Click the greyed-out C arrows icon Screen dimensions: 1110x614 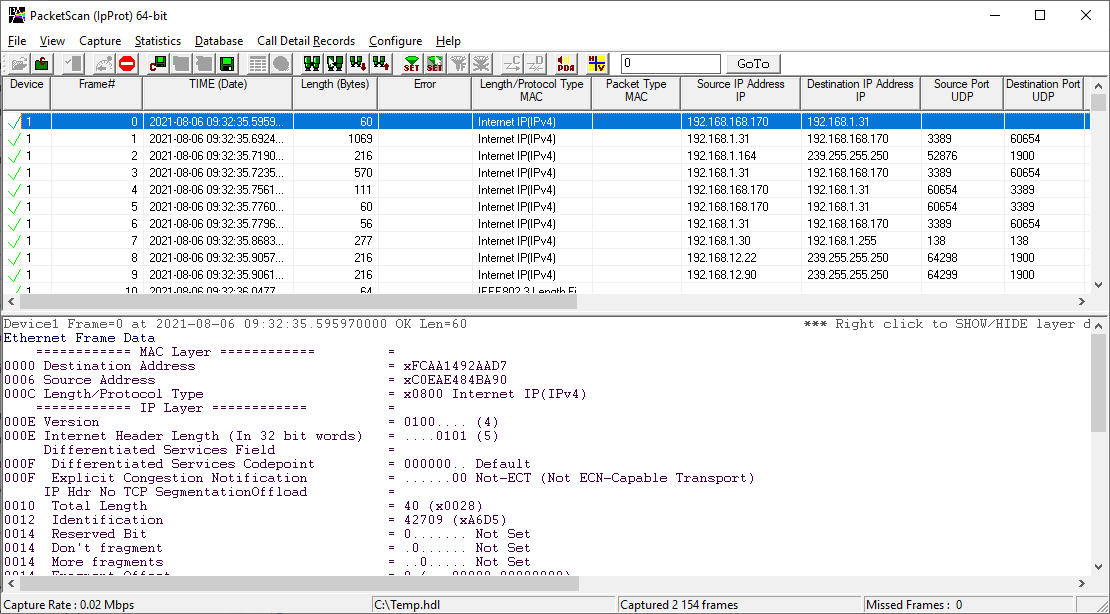pyautogui.click(x=512, y=64)
